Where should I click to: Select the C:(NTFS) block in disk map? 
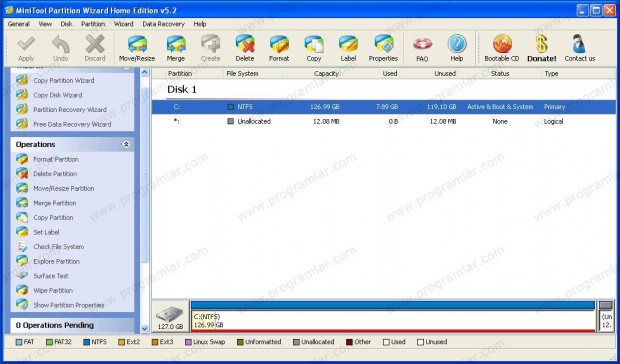click(393, 317)
